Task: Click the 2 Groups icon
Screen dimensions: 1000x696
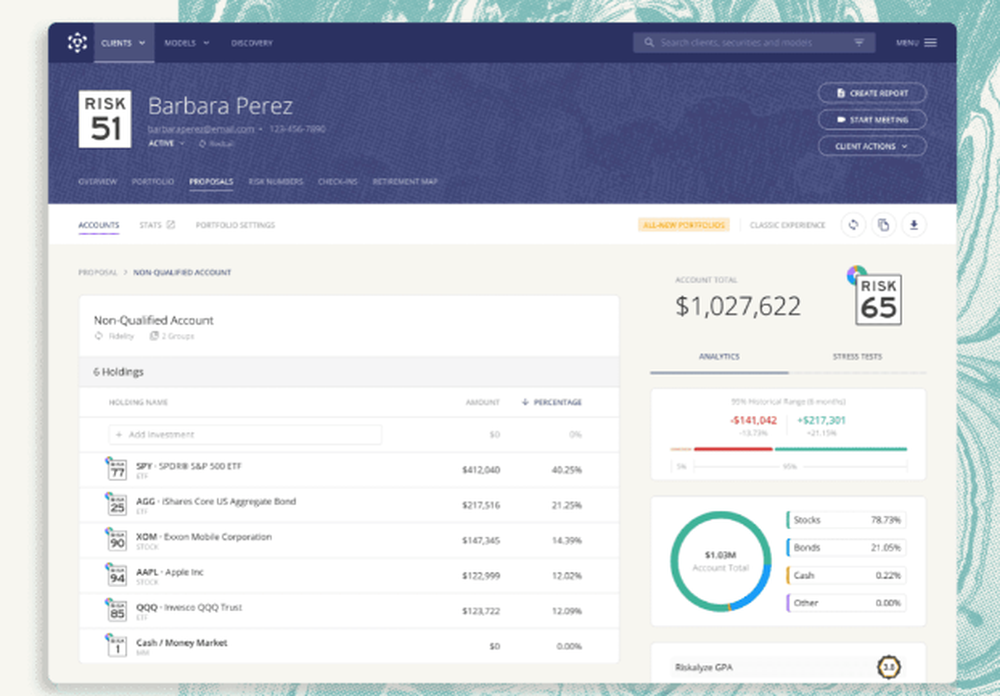Action: [154, 336]
